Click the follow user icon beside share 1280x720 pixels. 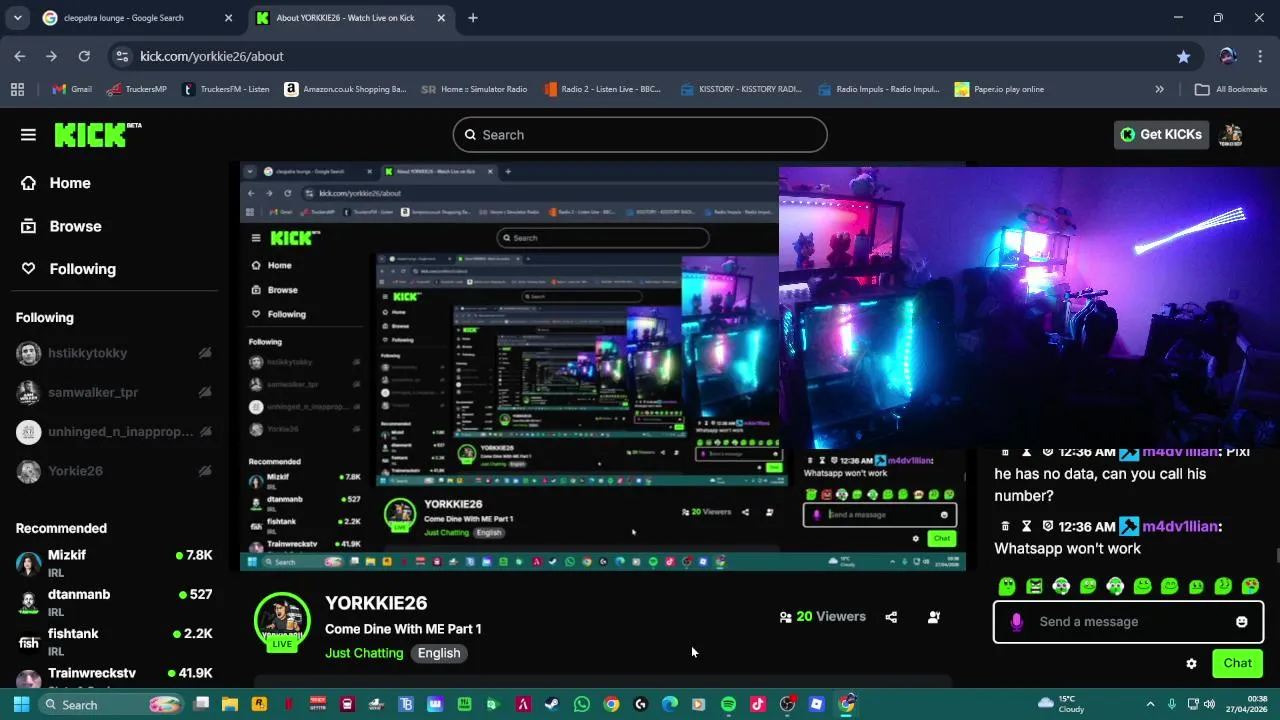tap(933, 617)
